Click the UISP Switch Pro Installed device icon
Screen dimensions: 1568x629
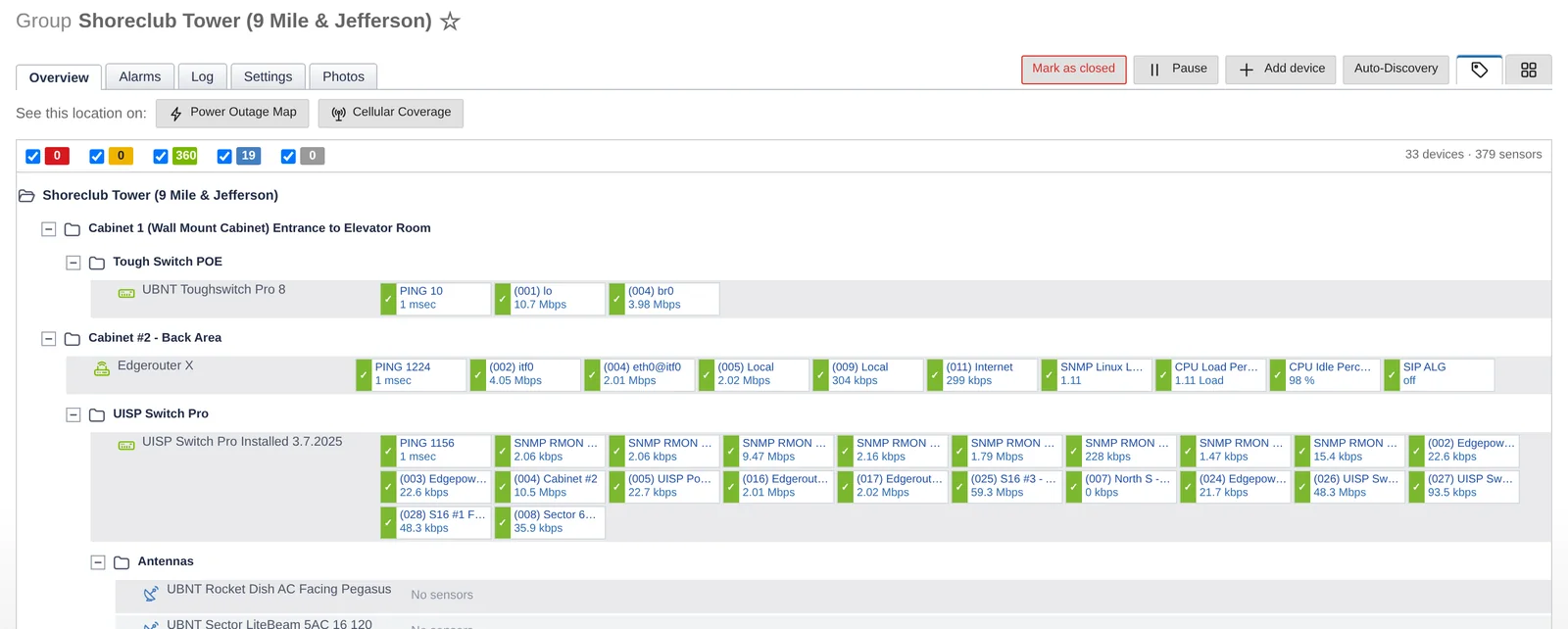click(x=126, y=445)
